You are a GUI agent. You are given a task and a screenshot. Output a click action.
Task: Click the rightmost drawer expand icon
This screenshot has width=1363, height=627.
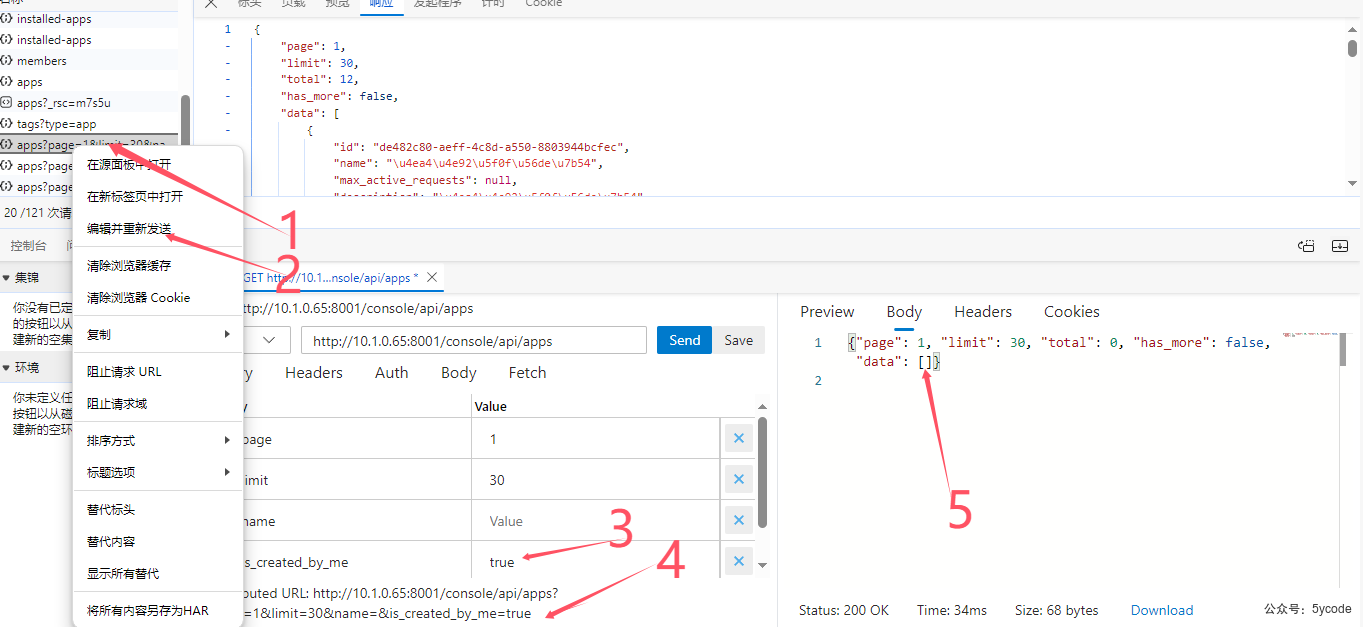[1340, 245]
